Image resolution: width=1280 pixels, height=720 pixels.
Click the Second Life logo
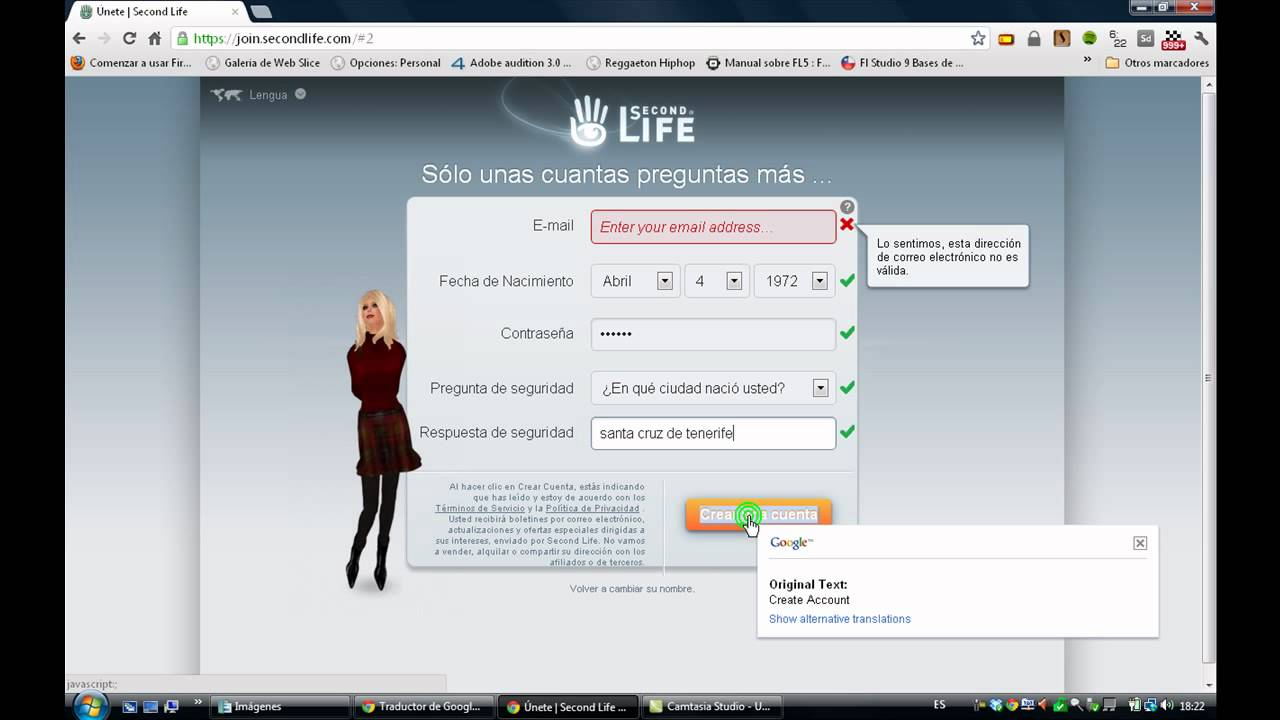[632, 120]
